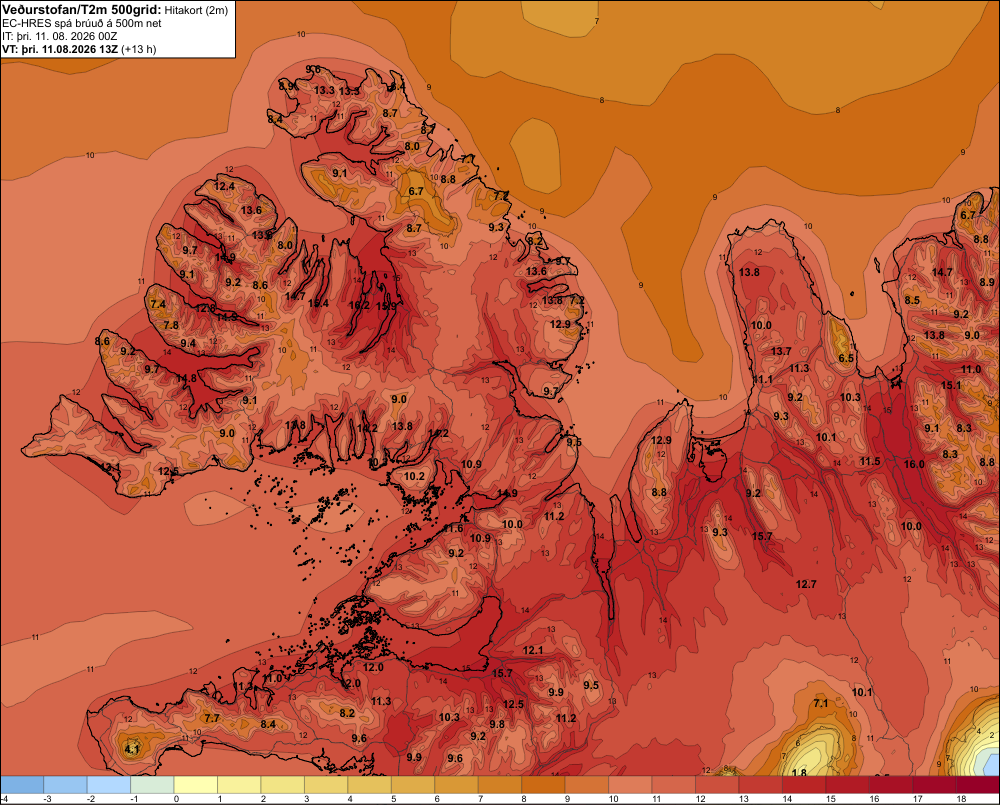Screen dimensions: 1000x805
Task: Click the 12.4 temperature label
Action: [224, 187]
